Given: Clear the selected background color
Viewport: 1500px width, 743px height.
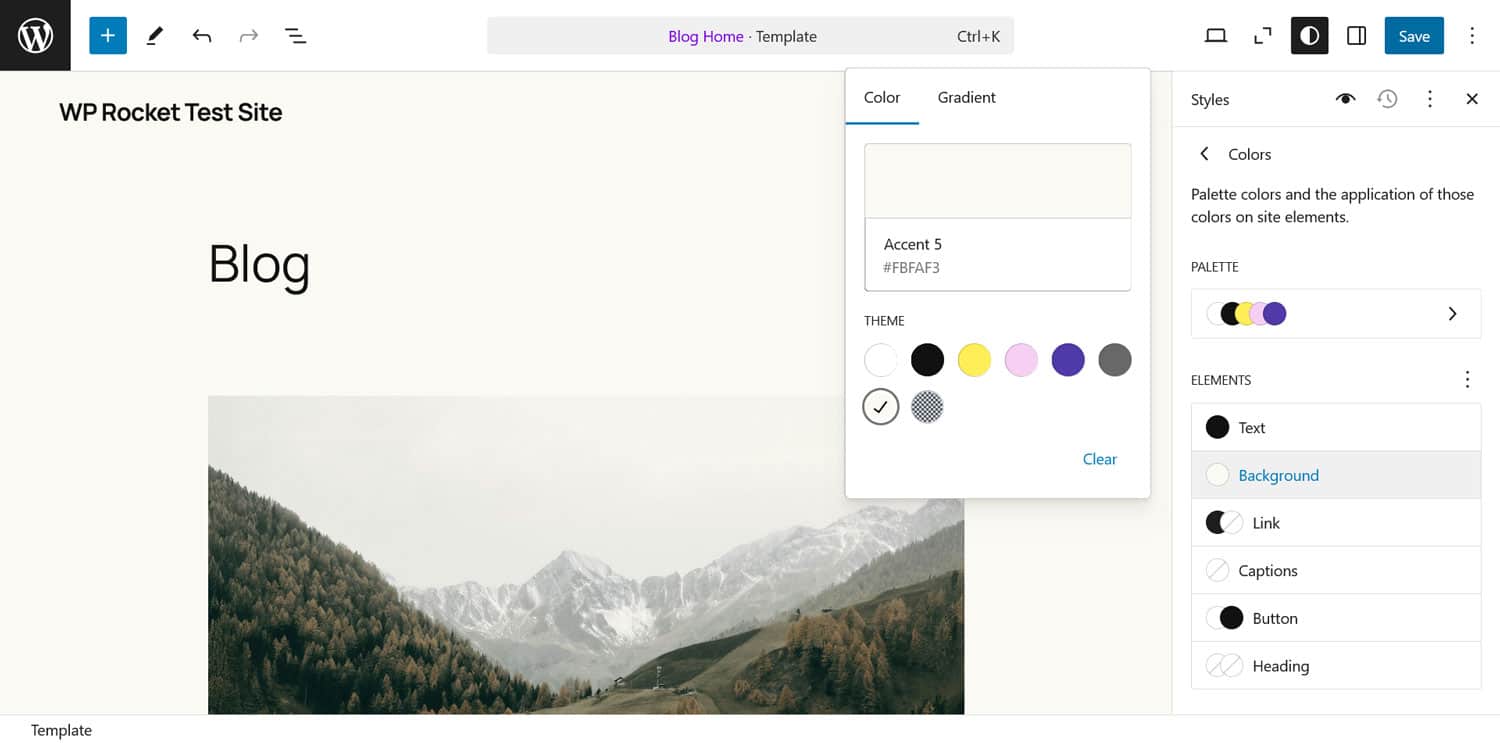Looking at the screenshot, I should point(1099,459).
